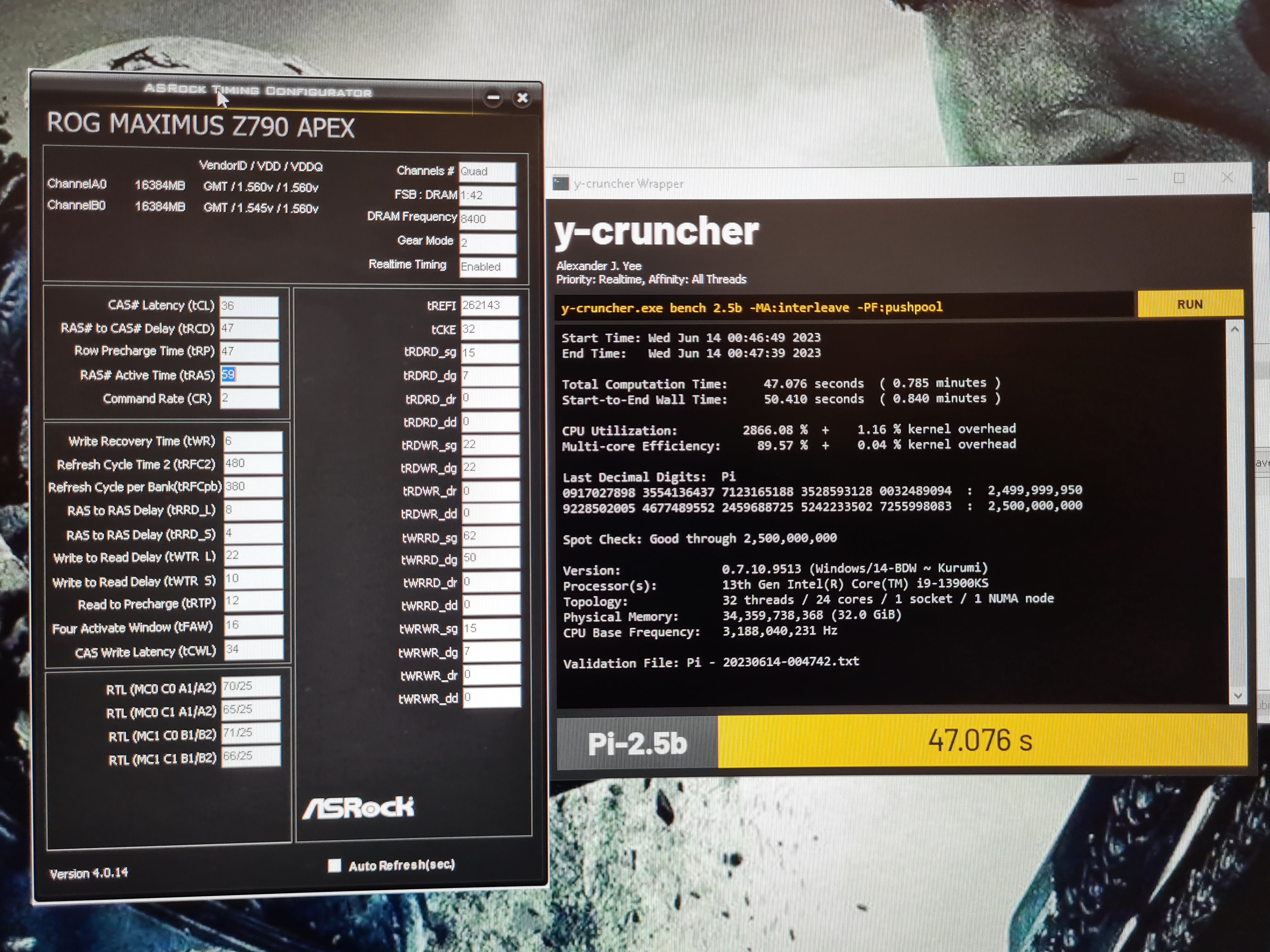Click the tWRWR_sg value field

pyautogui.click(x=491, y=628)
